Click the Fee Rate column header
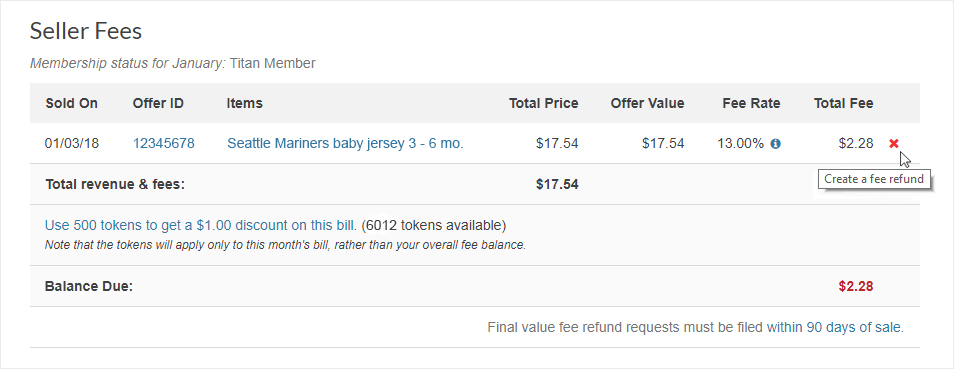 pos(751,104)
